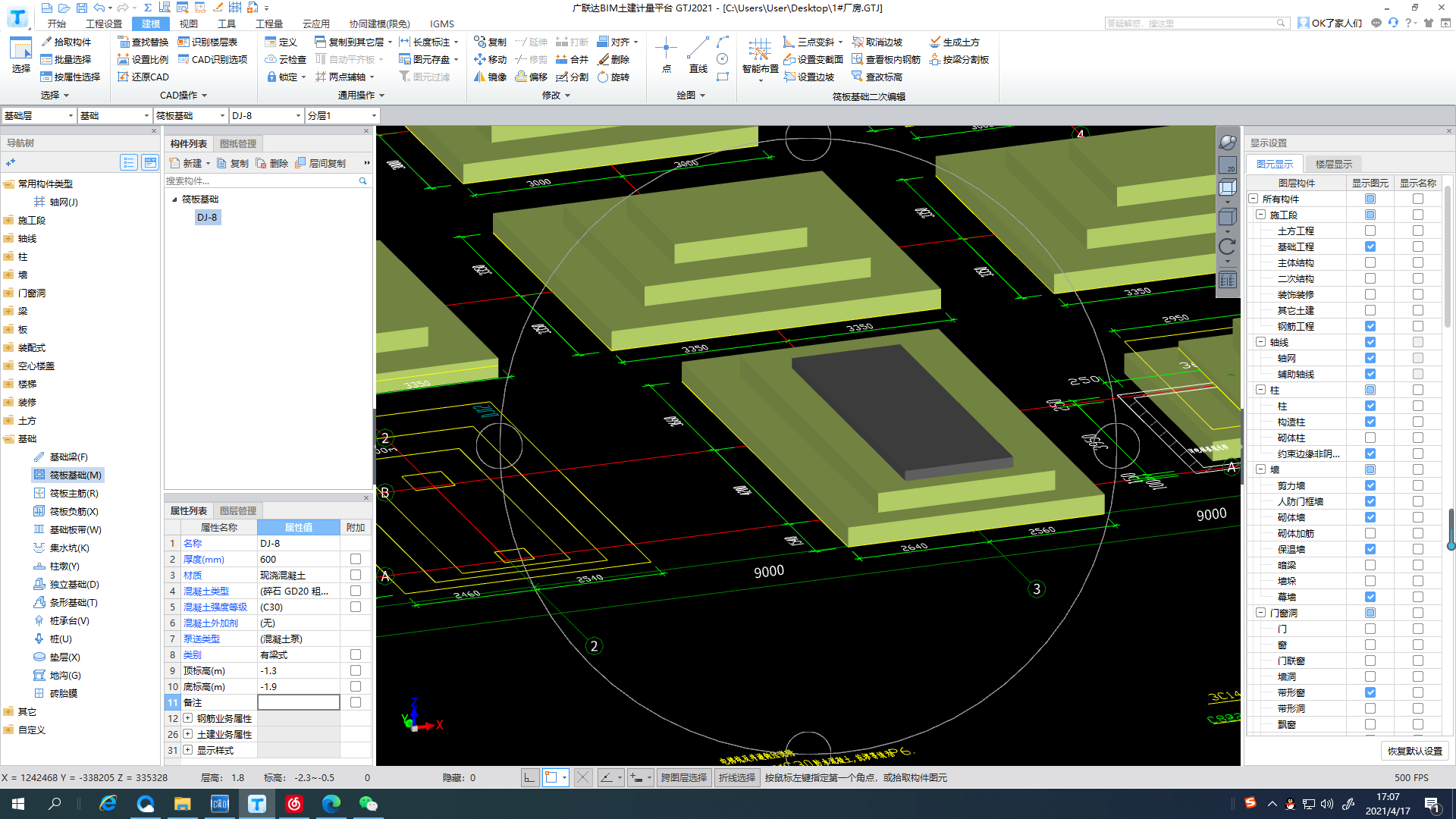Collapse the 筏板基础 tree node
This screenshot has width=1456, height=819.
[174, 199]
